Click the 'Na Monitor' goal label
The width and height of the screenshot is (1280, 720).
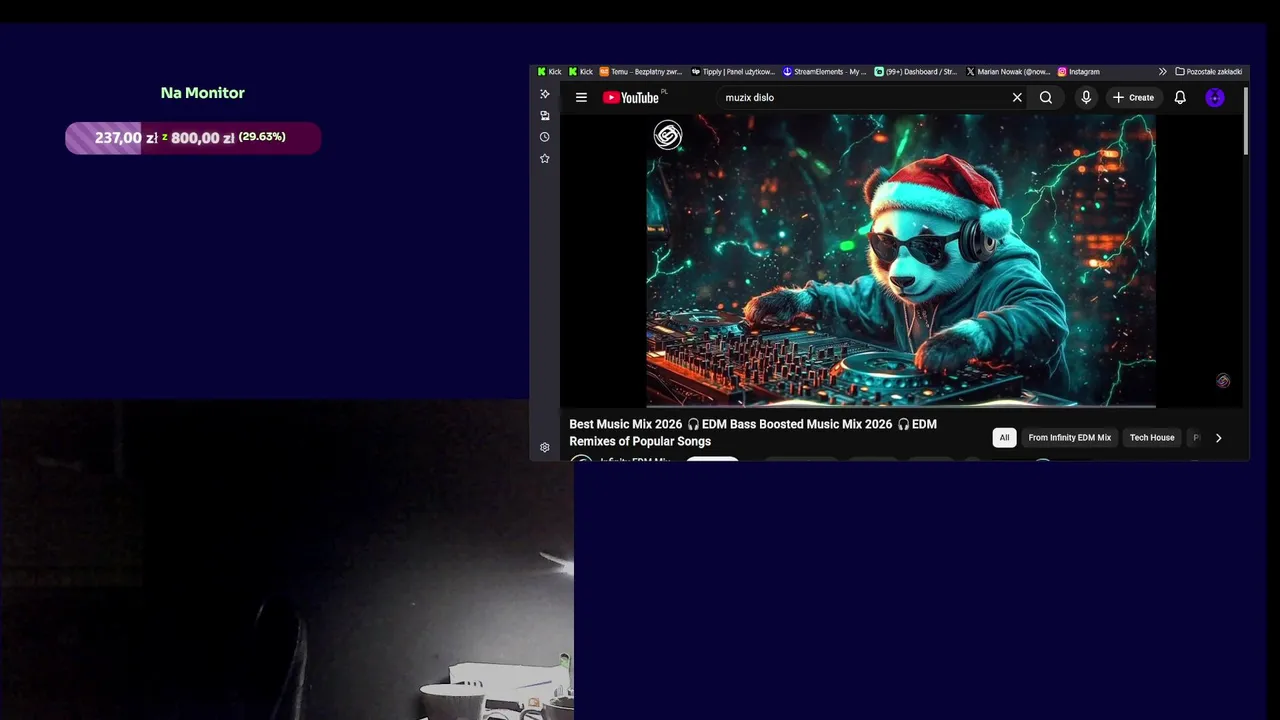(202, 93)
